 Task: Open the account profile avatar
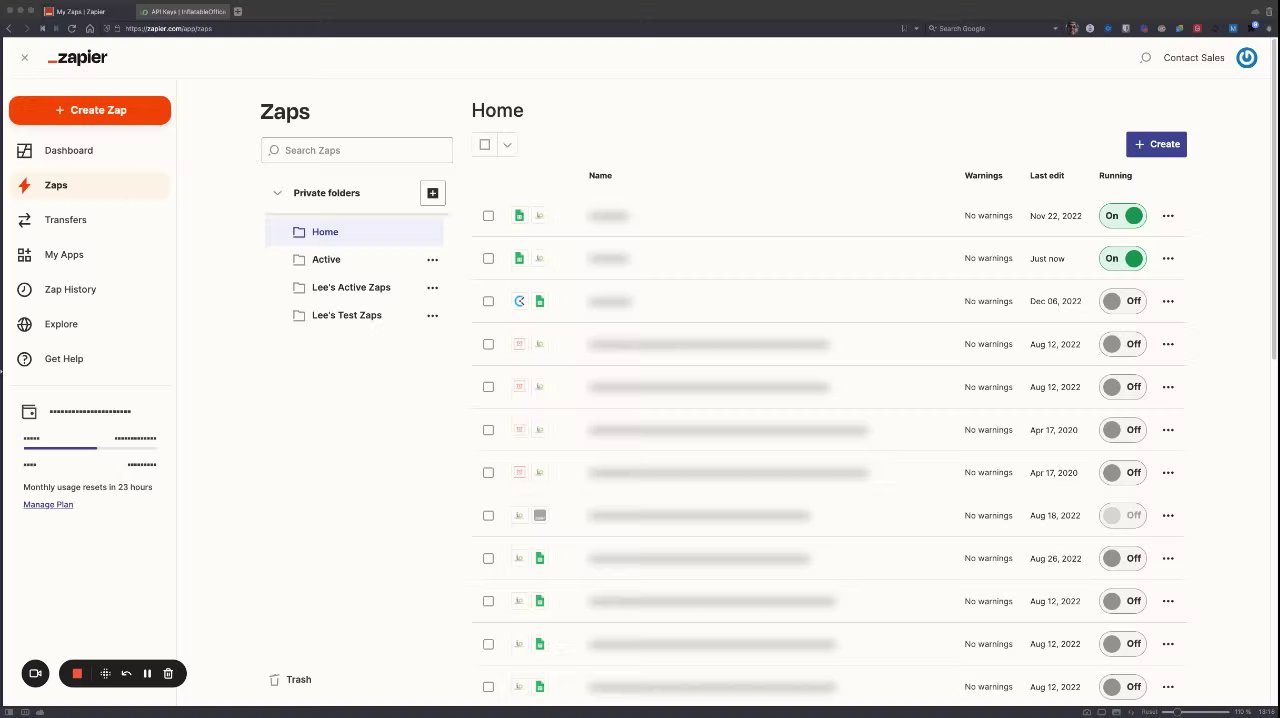pyautogui.click(x=1246, y=58)
